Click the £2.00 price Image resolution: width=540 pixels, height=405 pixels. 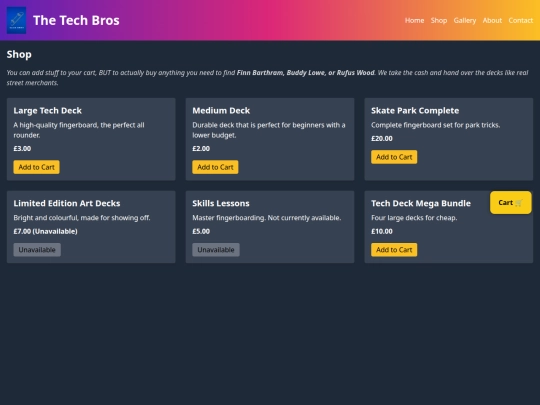tap(201, 148)
